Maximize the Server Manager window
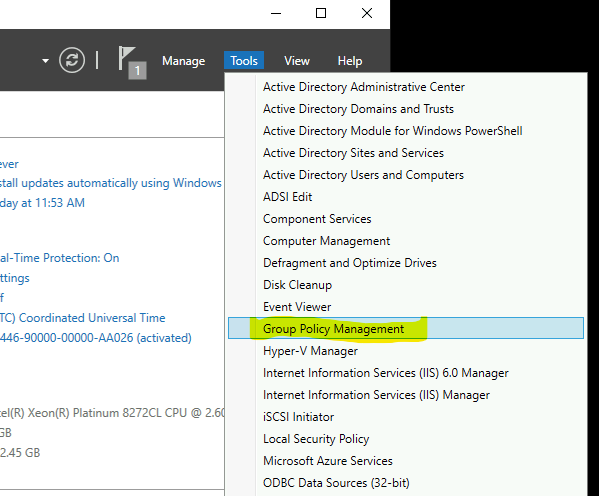 [321, 13]
